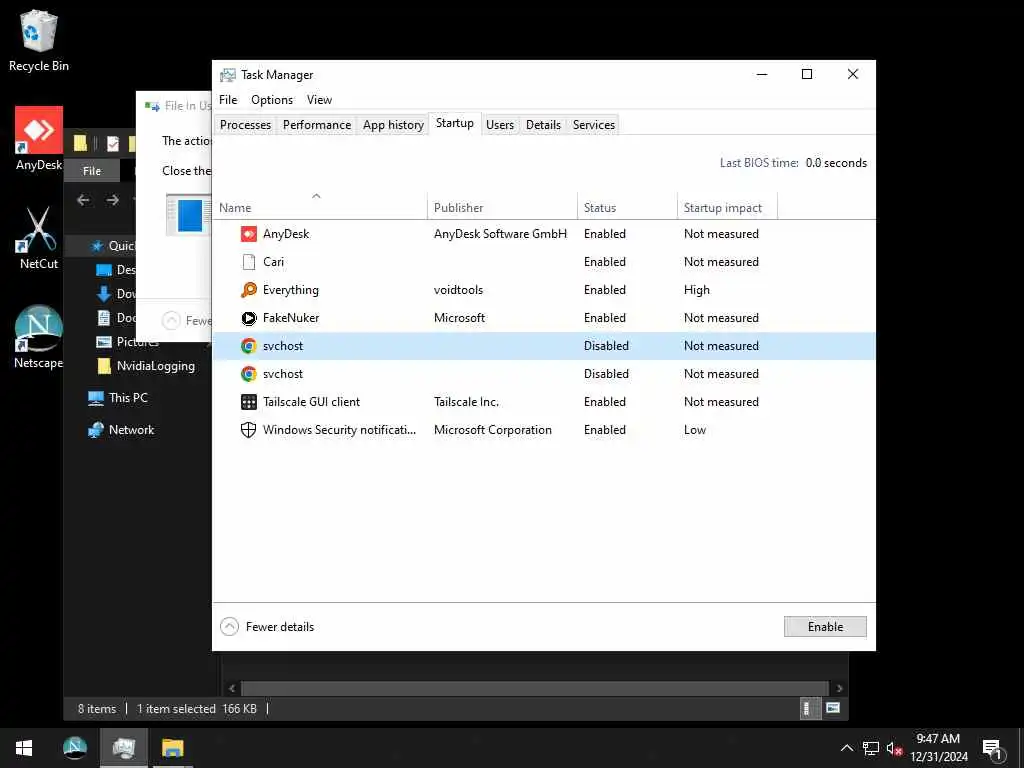1024x768 pixels.
Task: Switch Explorer to large icons view
Action: [x=833, y=708]
